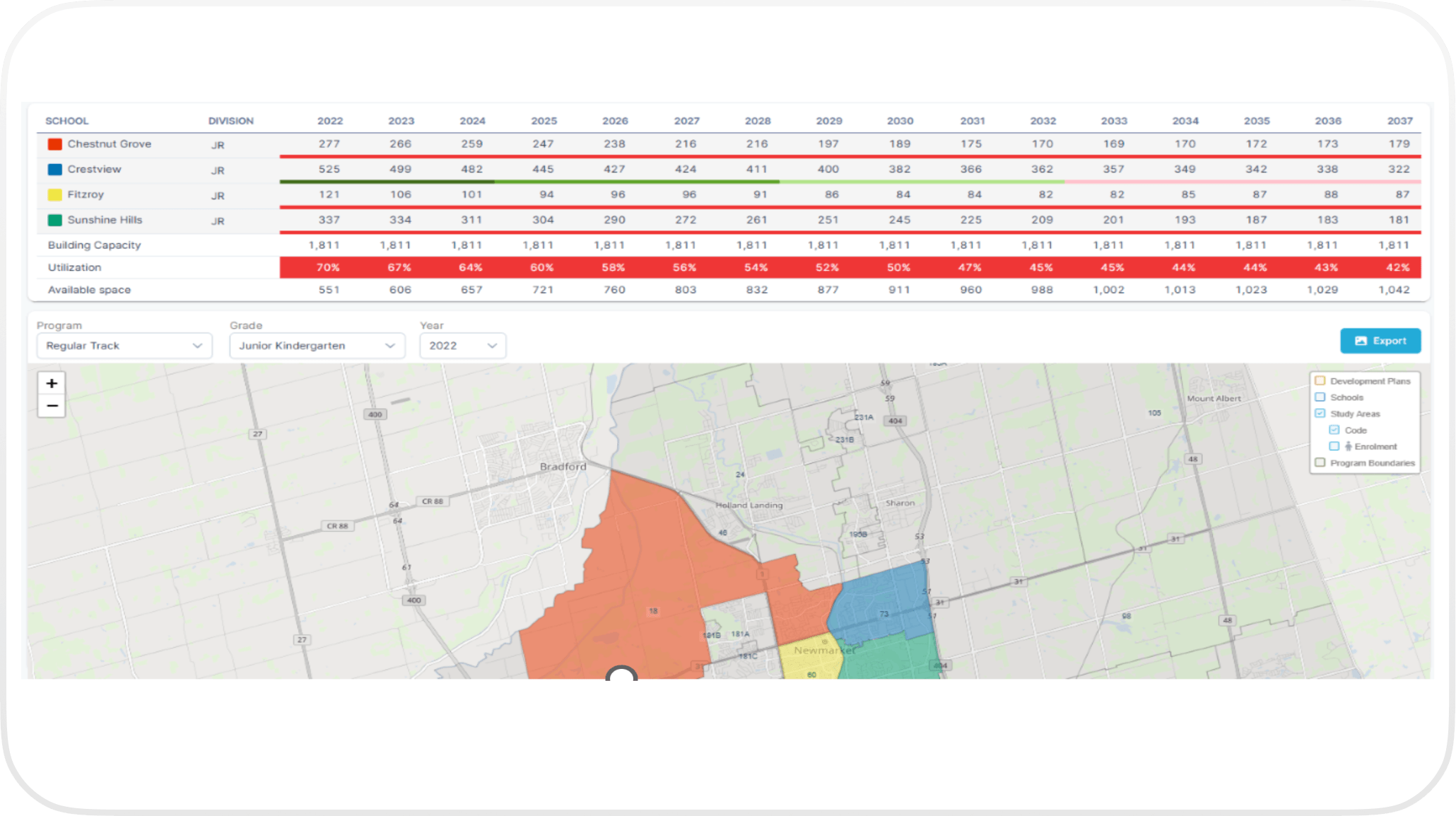Open the Year dropdown showing 2022
Viewport: 1456px width, 816px height.
[x=463, y=346]
